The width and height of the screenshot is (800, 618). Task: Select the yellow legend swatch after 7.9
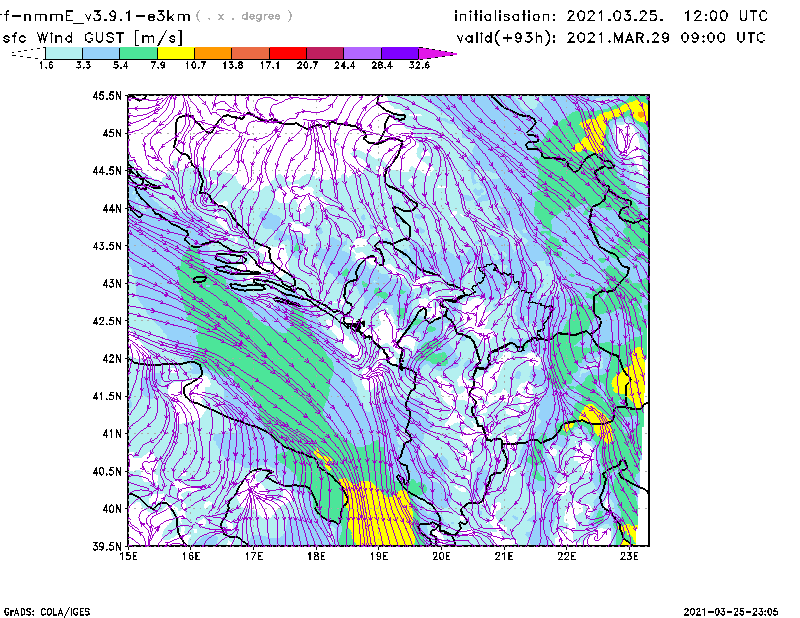click(176, 53)
